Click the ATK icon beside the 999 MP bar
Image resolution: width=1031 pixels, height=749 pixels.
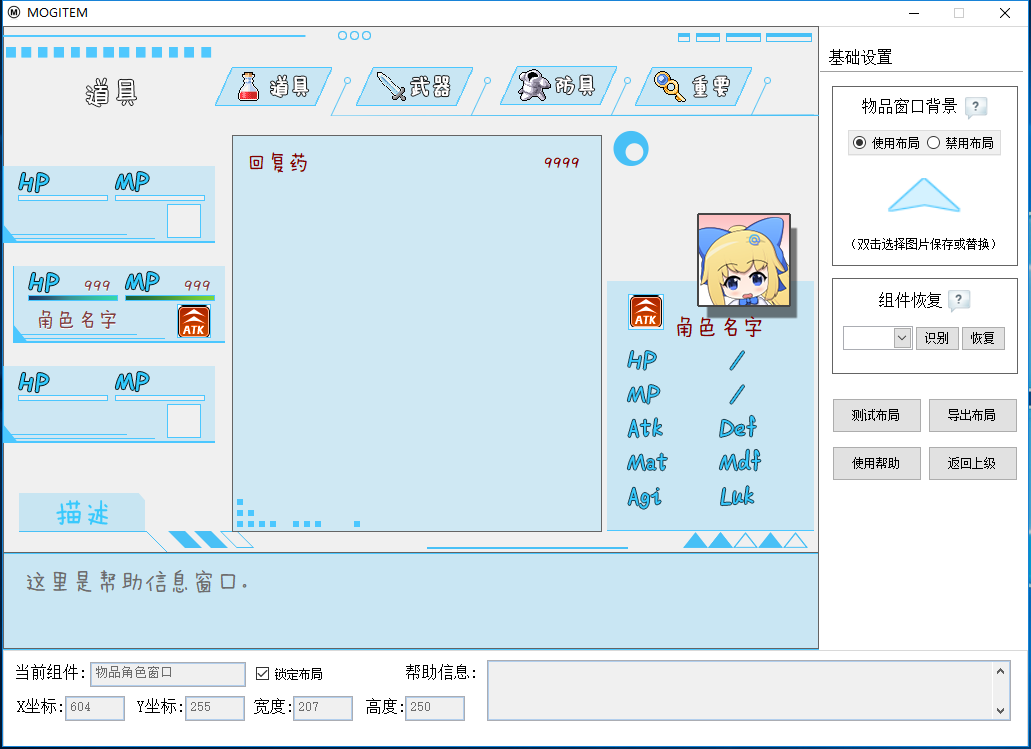click(194, 322)
